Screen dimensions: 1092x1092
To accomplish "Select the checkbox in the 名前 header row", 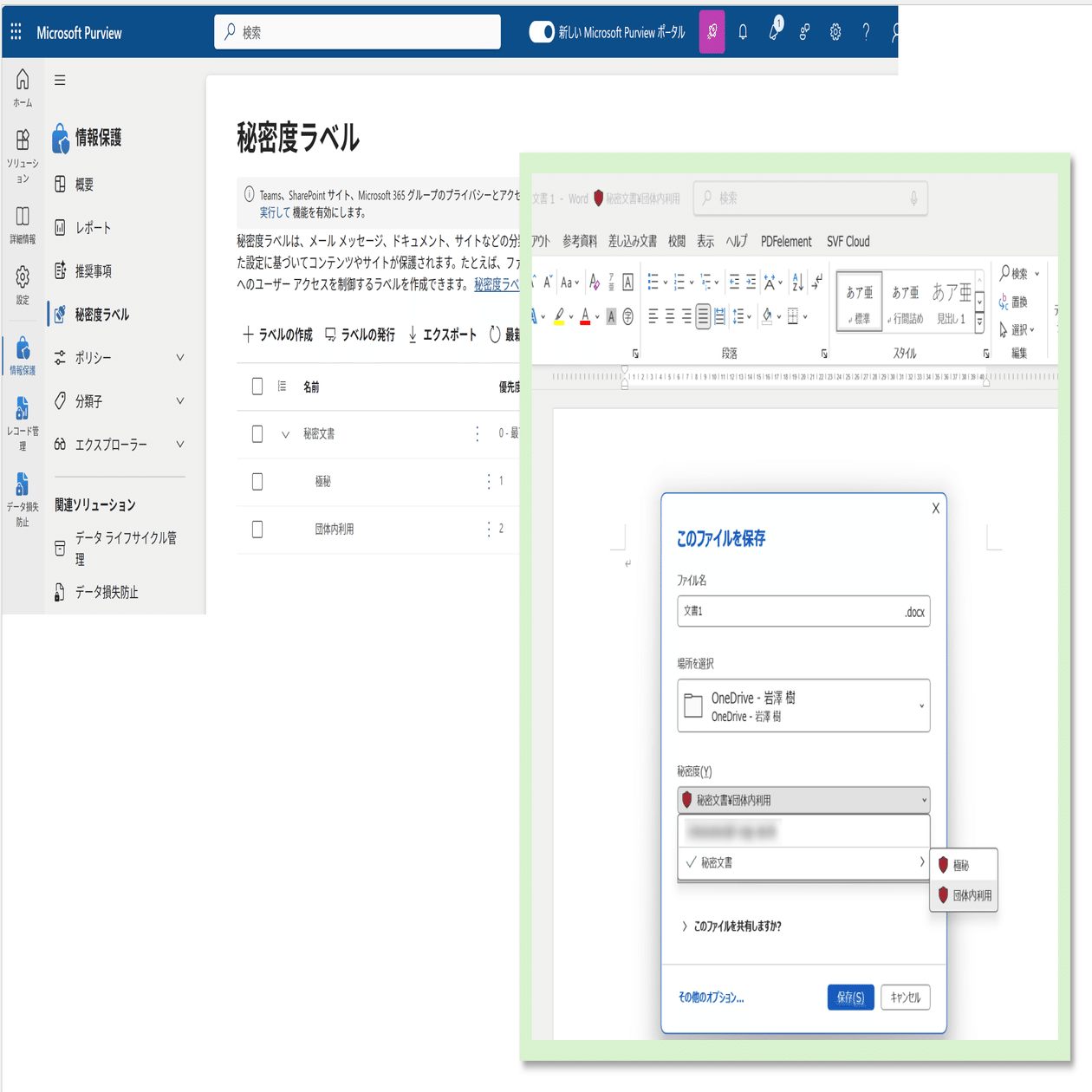I will tap(257, 387).
